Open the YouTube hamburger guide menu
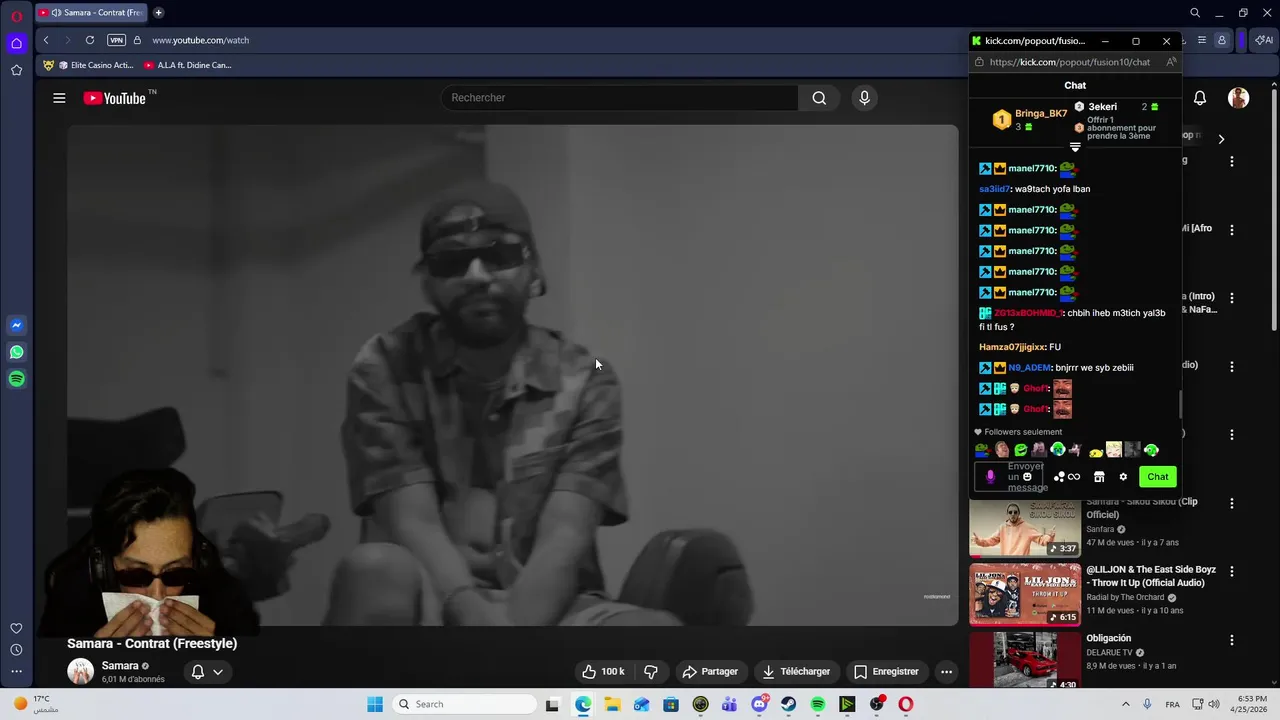Viewport: 1280px width, 720px height. point(59,98)
